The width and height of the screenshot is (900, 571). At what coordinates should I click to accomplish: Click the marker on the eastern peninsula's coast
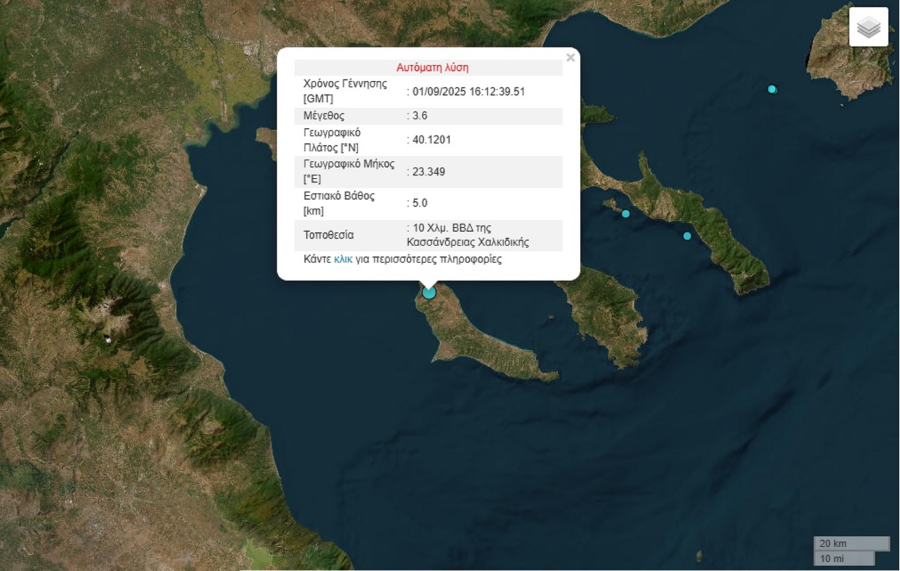tap(687, 236)
